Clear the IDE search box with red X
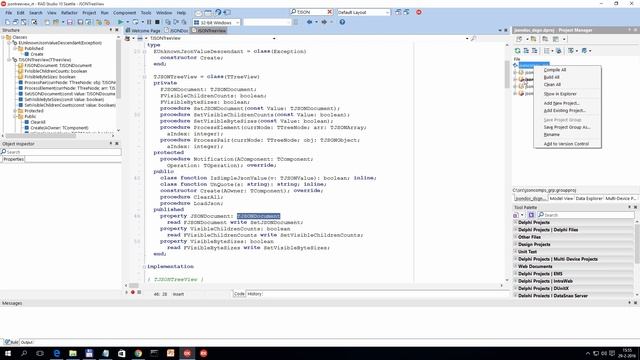This screenshot has width=640, height=360. (x=330, y=12)
